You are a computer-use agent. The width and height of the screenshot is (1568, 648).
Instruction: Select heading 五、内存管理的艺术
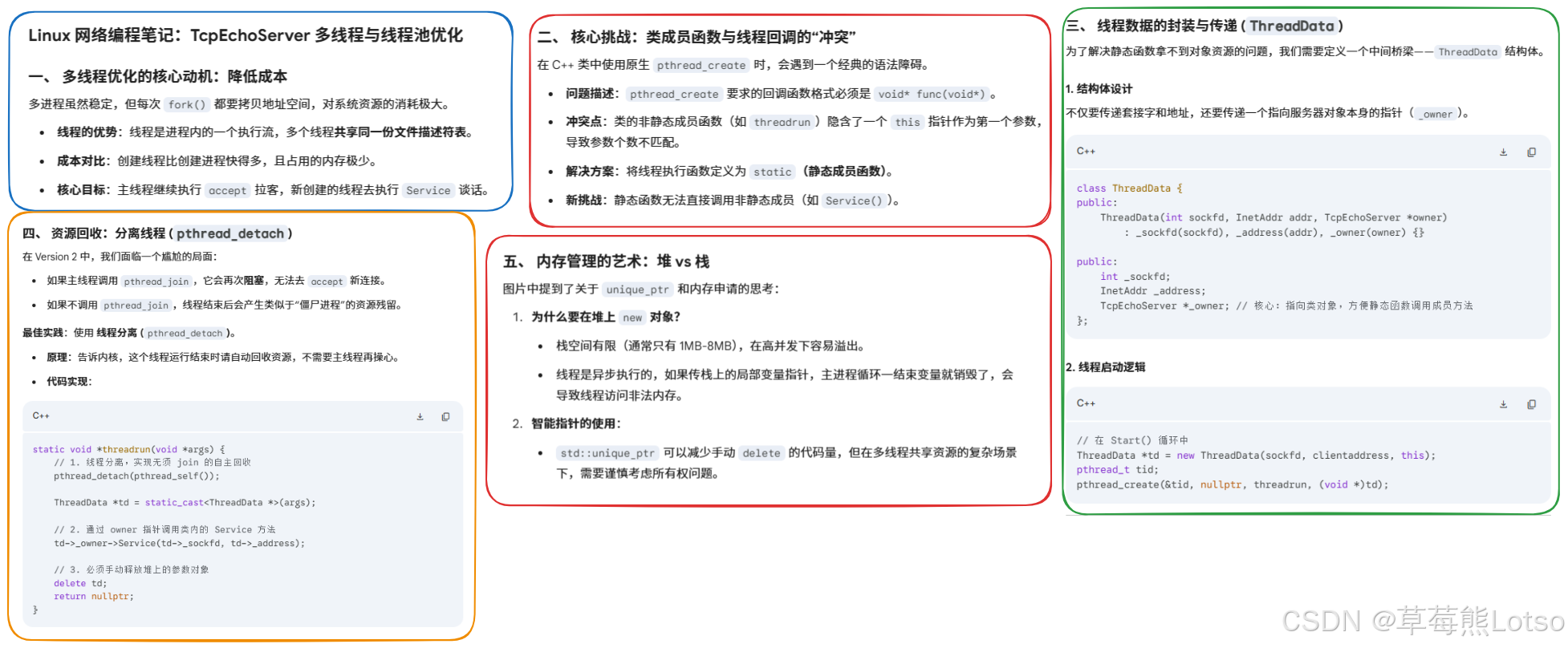point(606,261)
